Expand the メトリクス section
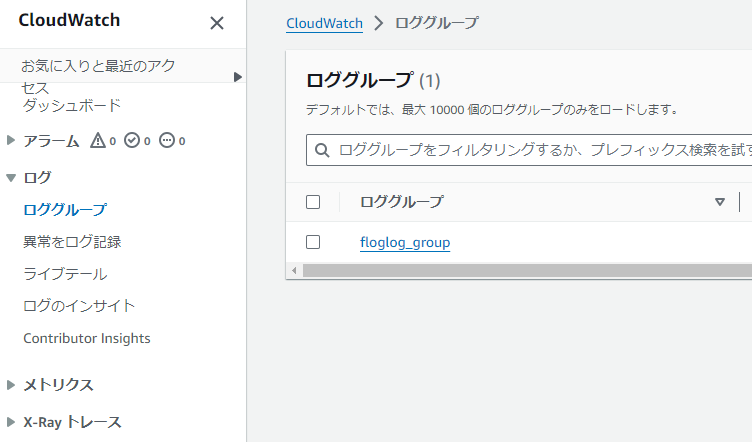752x442 pixels. [11, 384]
